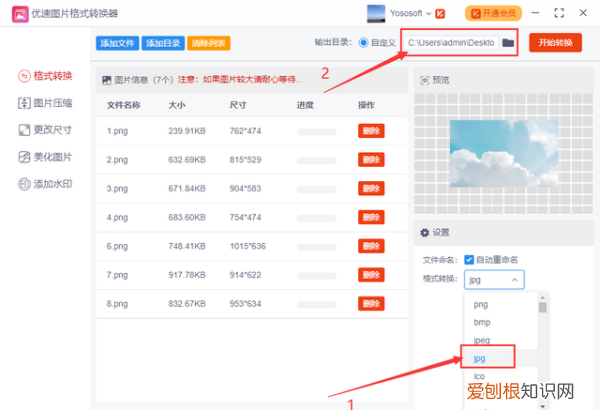Select the 8.png file name
The height and width of the screenshot is (410, 600).
click(117, 304)
